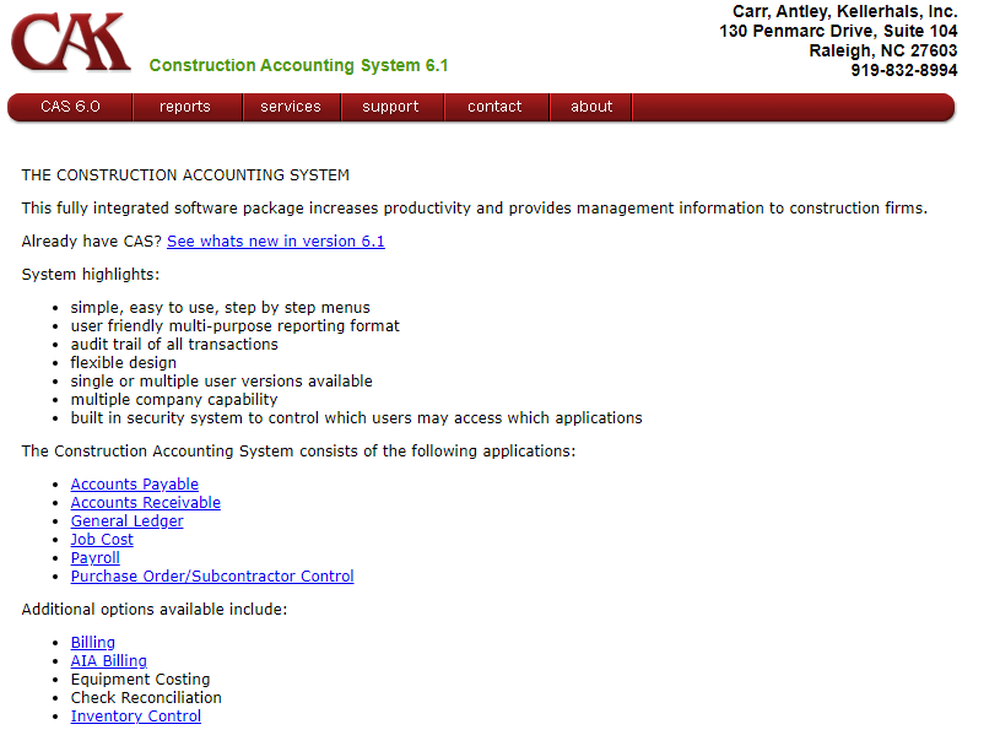Click the 'This fully integrated software package' paragraph
This screenshot has width=1000, height=746.
pyautogui.click(x=474, y=208)
